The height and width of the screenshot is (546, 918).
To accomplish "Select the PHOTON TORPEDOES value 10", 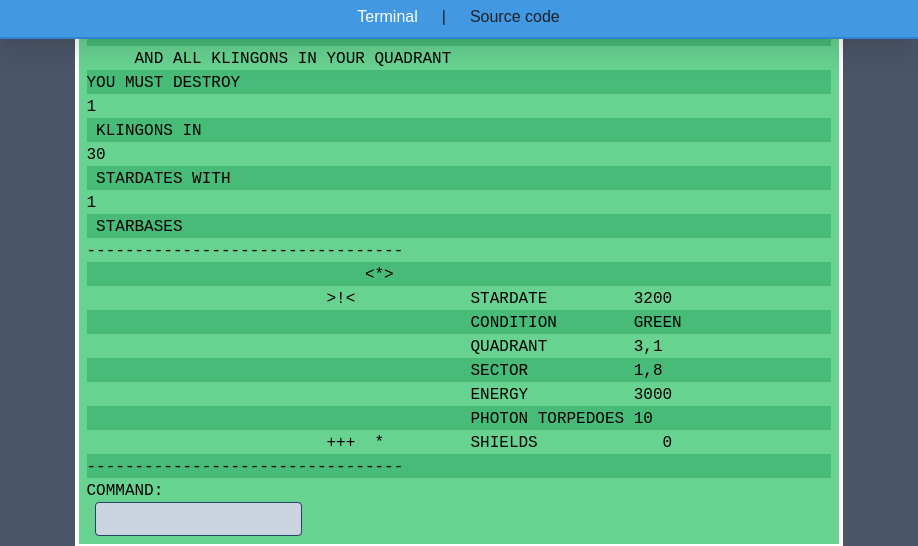I will (x=643, y=418).
